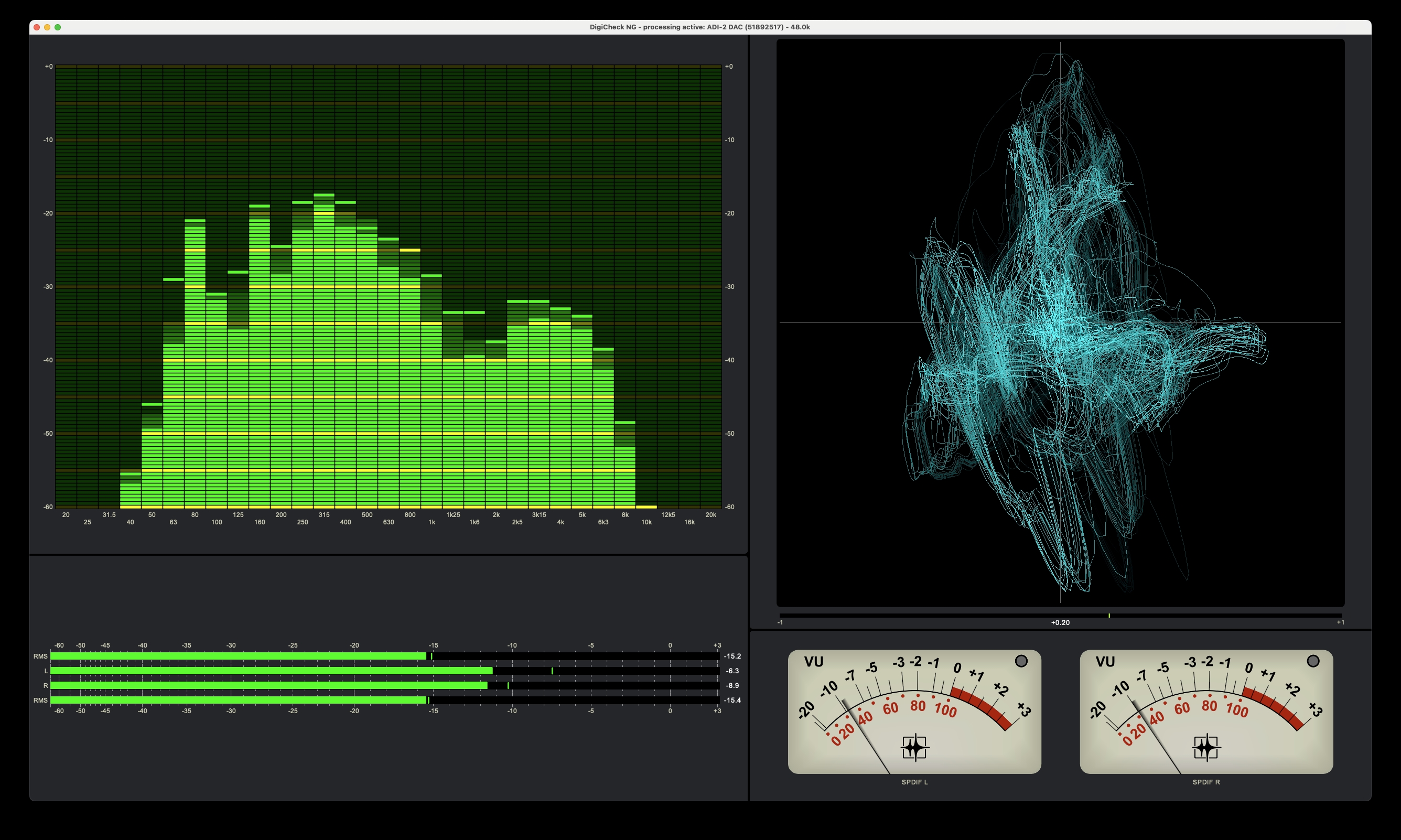Click the +0.20 correlation value
The height and width of the screenshot is (840, 1401).
pos(1060,622)
